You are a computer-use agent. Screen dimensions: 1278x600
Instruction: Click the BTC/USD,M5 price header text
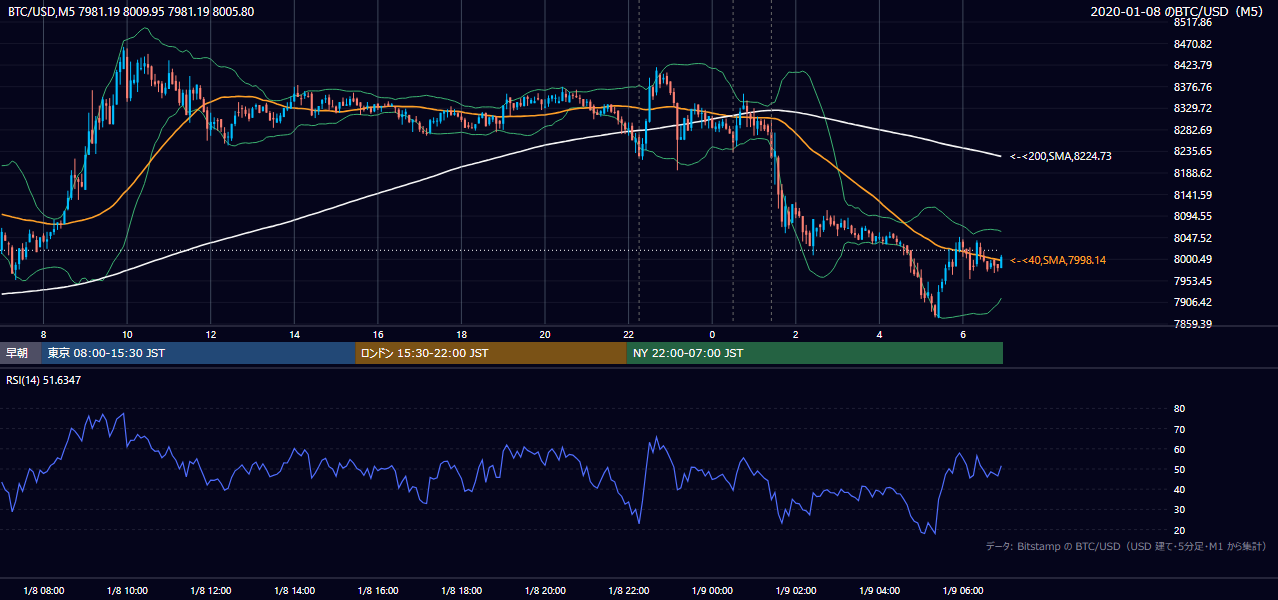[131, 11]
